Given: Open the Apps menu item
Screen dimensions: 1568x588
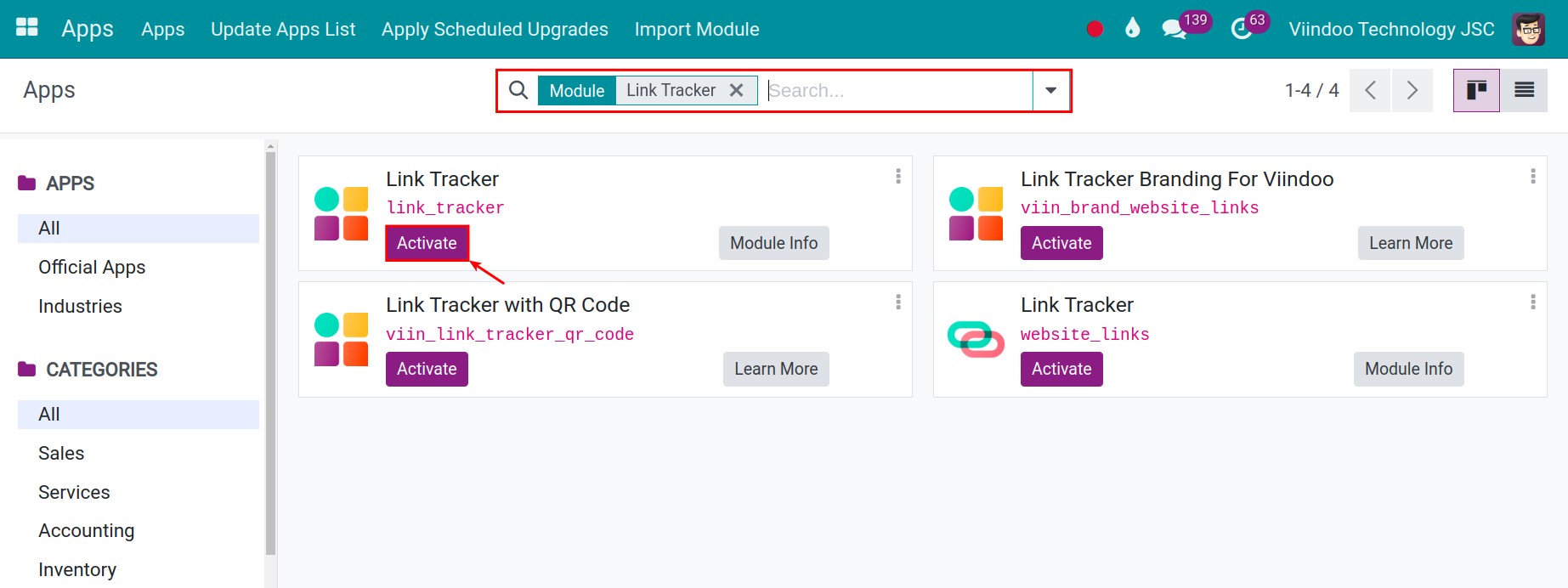Looking at the screenshot, I should [x=162, y=29].
